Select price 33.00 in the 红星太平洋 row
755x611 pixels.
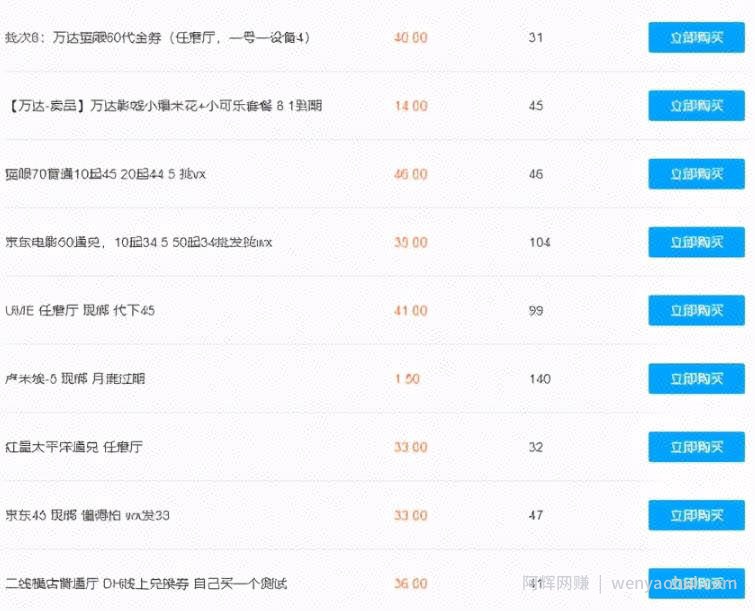[411, 447]
